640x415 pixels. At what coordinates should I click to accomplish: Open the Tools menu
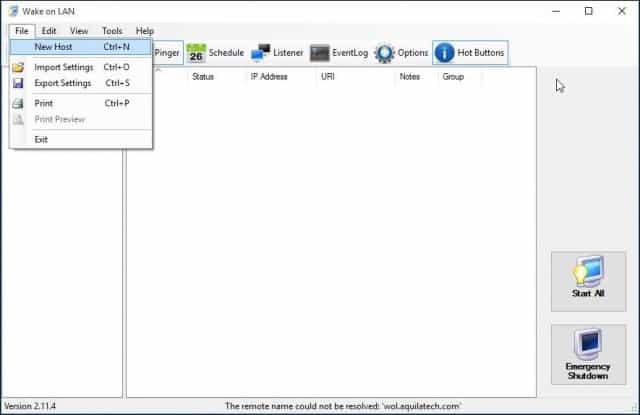[x=112, y=31]
